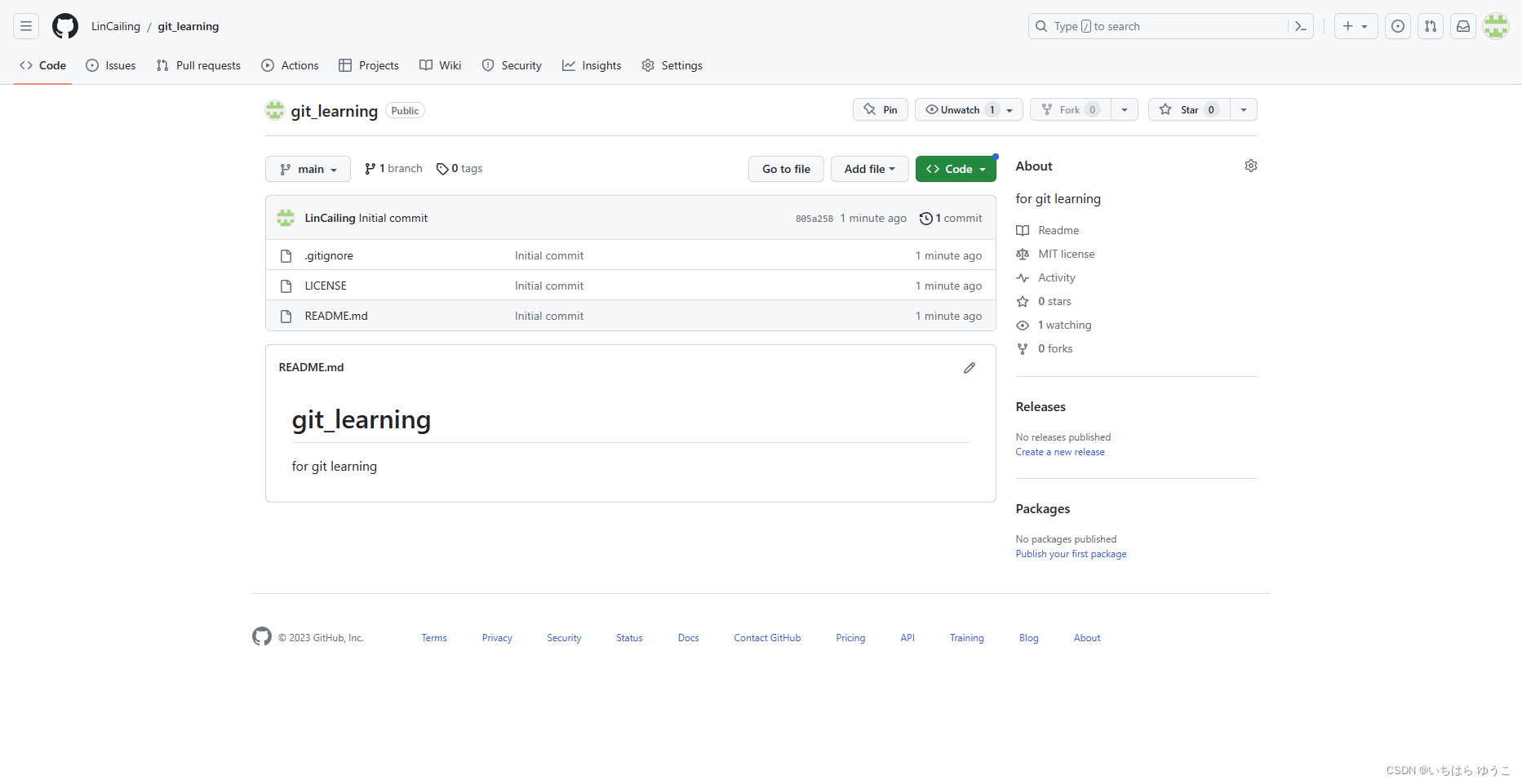Image resolution: width=1522 pixels, height=784 pixels.
Task: Click LinCailing avatar in commit row
Action: (x=286, y=218)
